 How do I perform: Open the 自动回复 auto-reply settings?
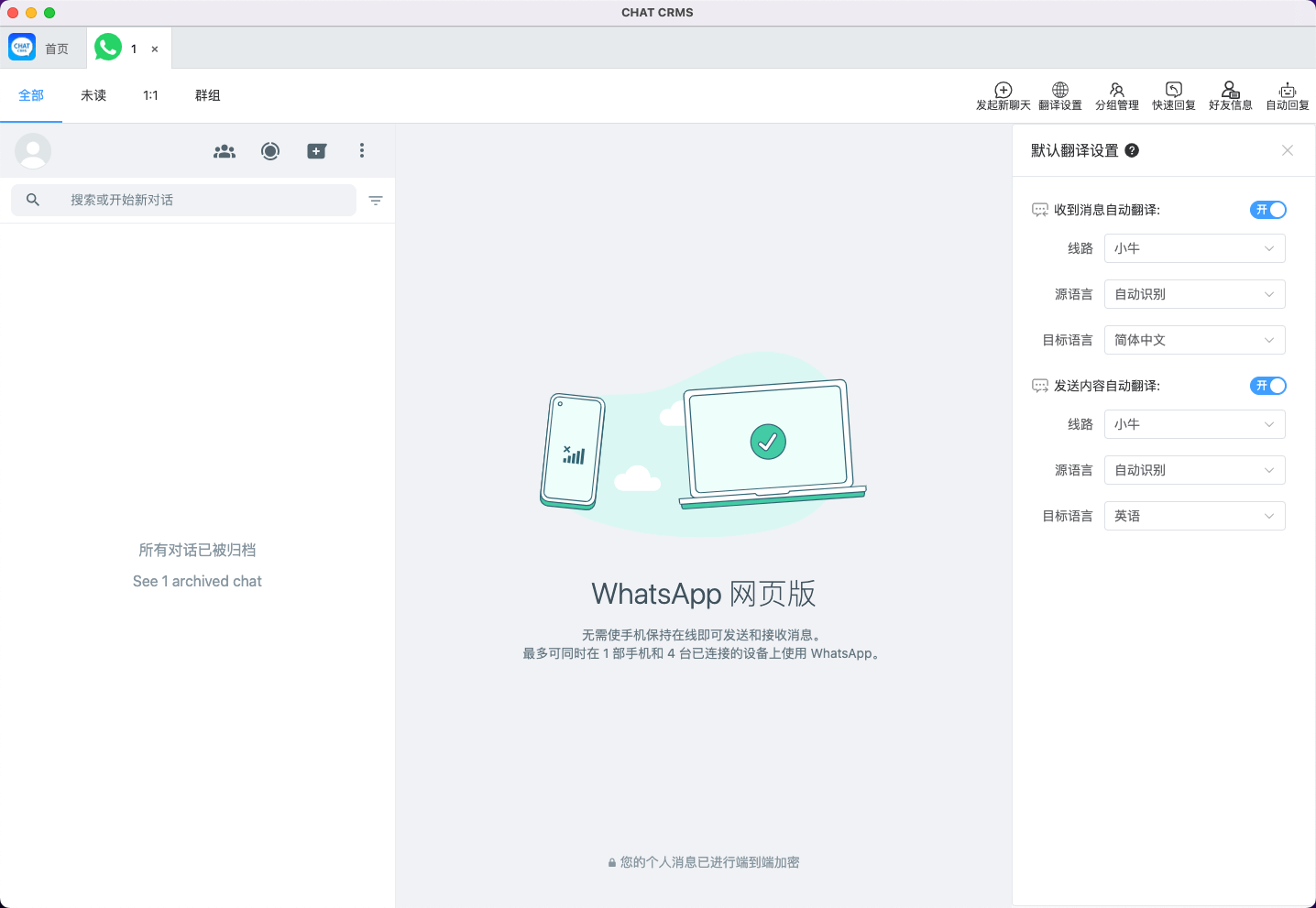pyautogui.click(x=1287, y=95)
